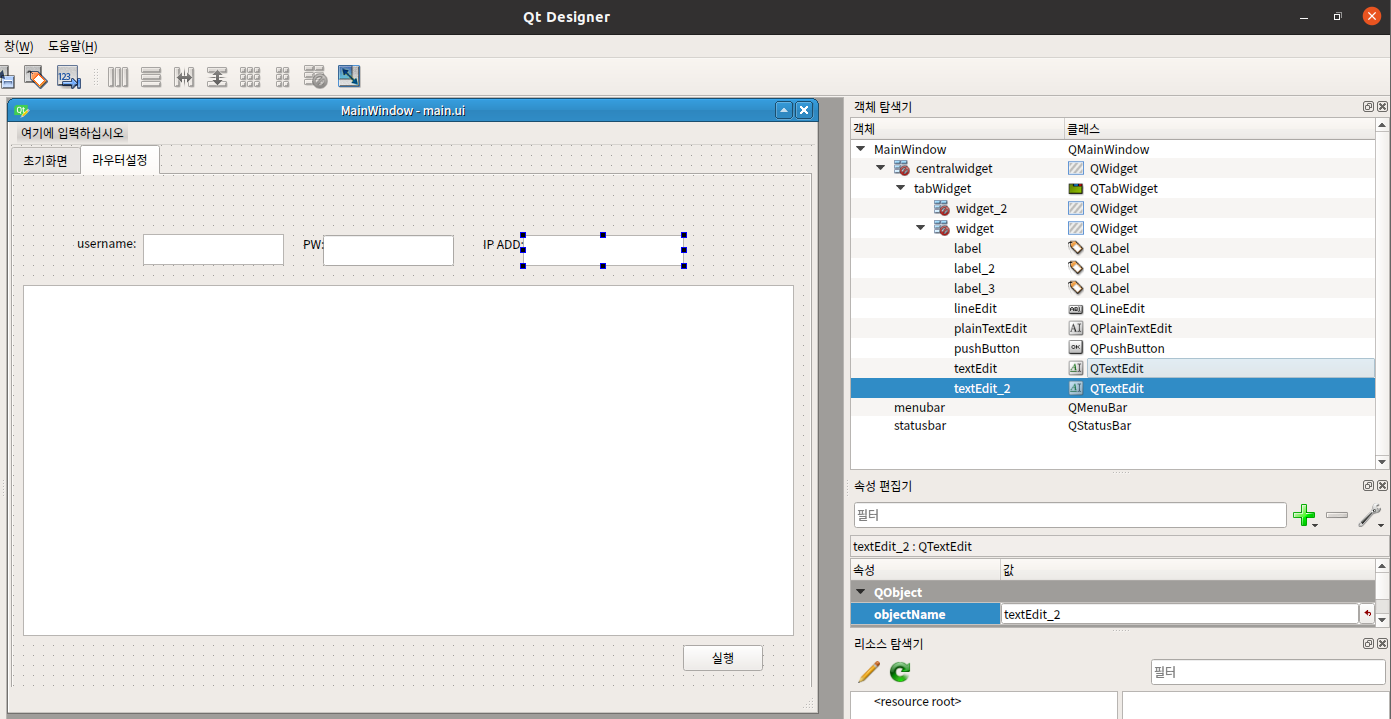
Task: Open the 창(W) menu
Action: point(17,47)
